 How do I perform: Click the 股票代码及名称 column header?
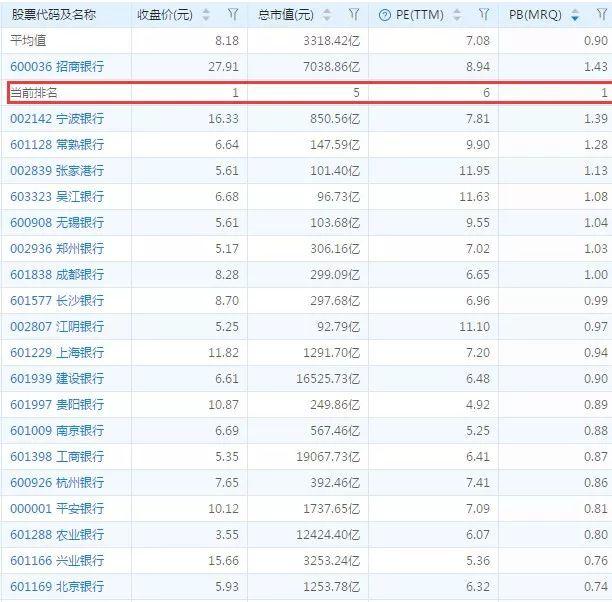click(54, 15)
